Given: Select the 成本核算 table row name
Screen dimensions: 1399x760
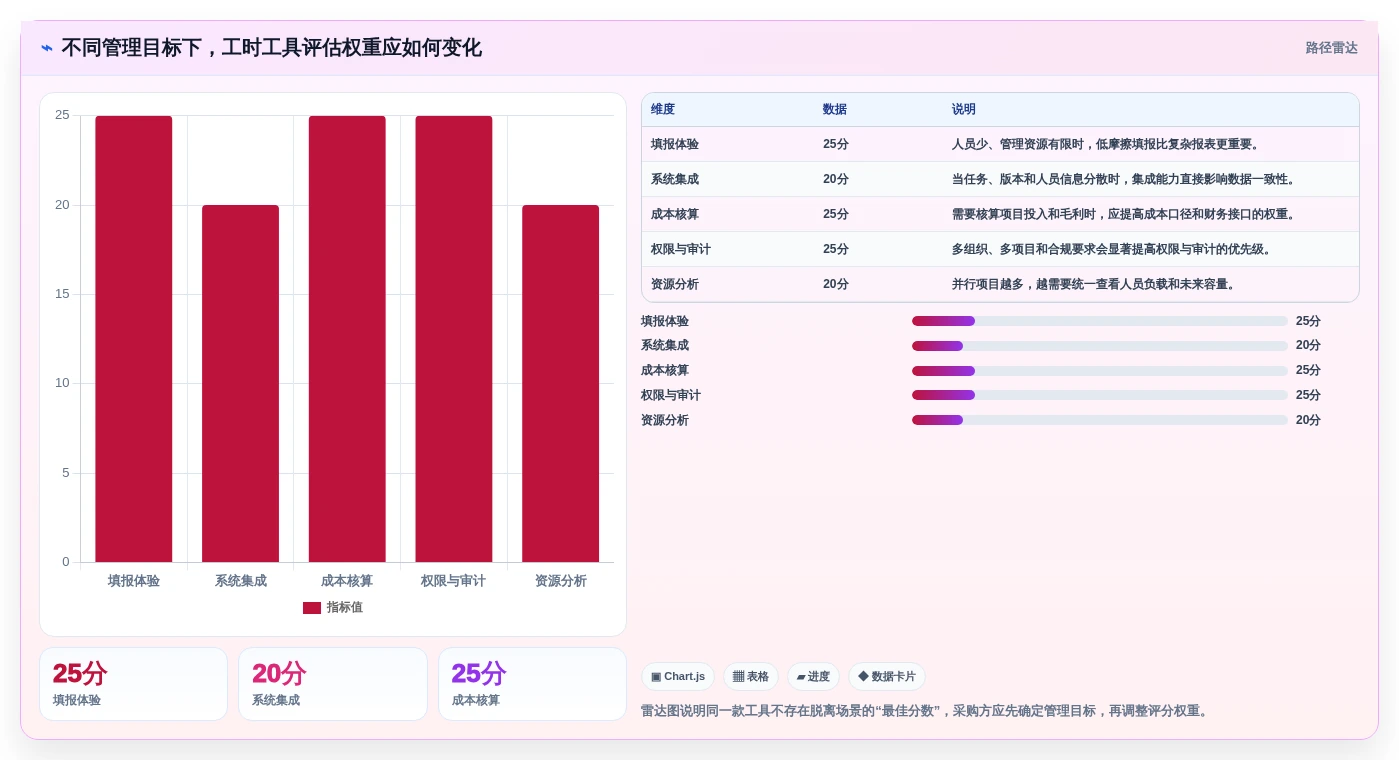Looking at the screenshot, I should [675, 214].
